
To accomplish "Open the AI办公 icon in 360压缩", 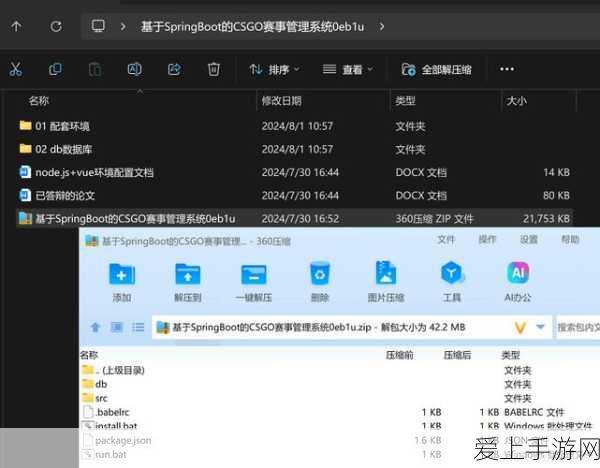I will [x=518, y=282].
